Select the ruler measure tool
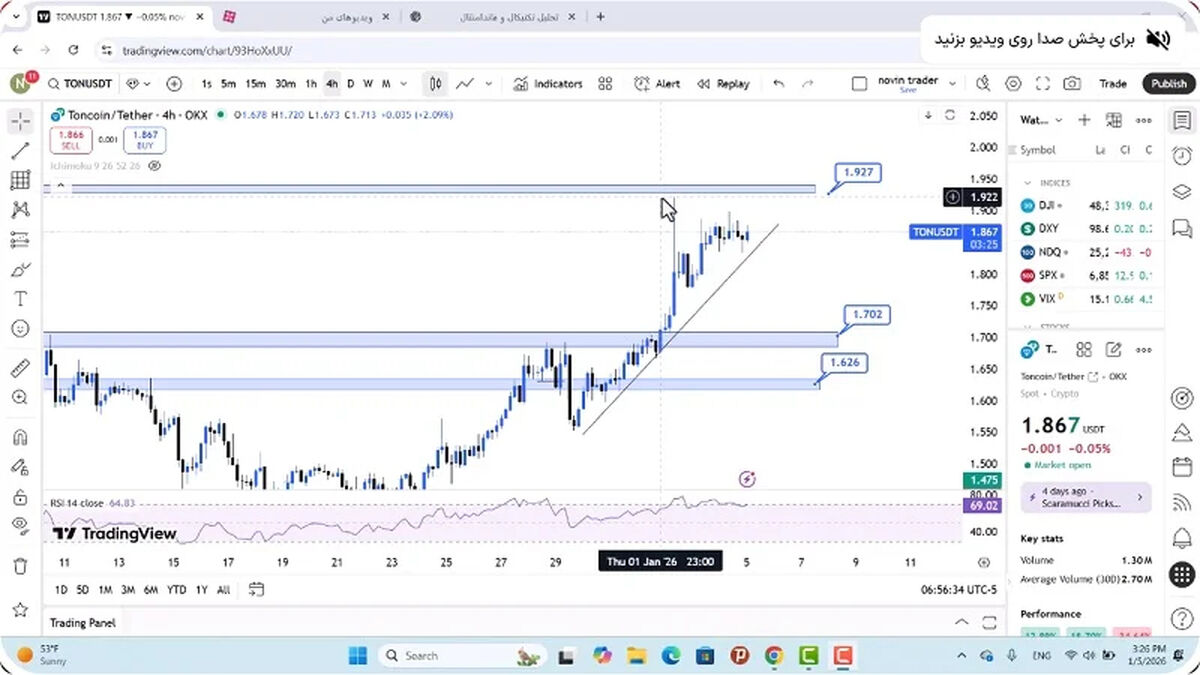Viewport: 1200px width, 675px height. pyautogui.click(x=20, y=368)
